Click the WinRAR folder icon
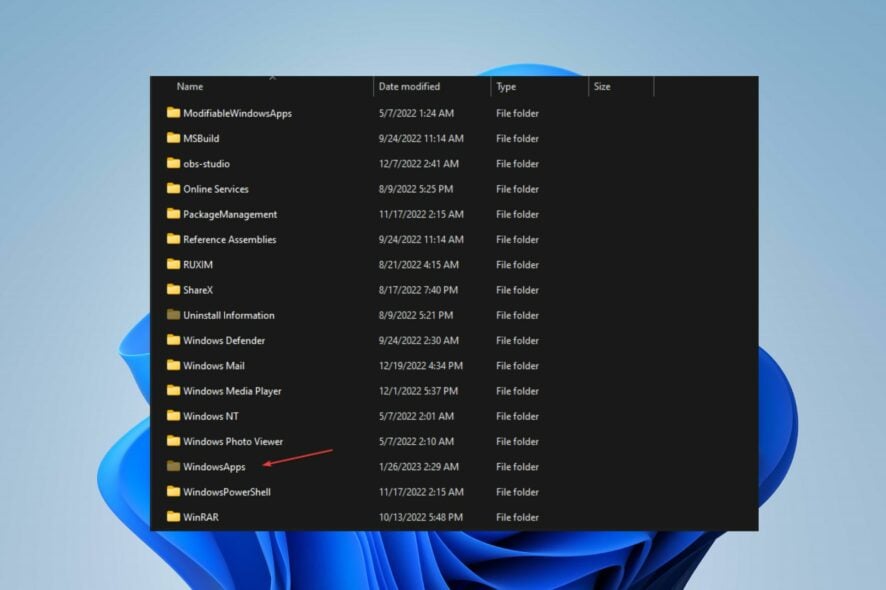Viewport: 886px width, 590px height. click(x=173, y=517)
